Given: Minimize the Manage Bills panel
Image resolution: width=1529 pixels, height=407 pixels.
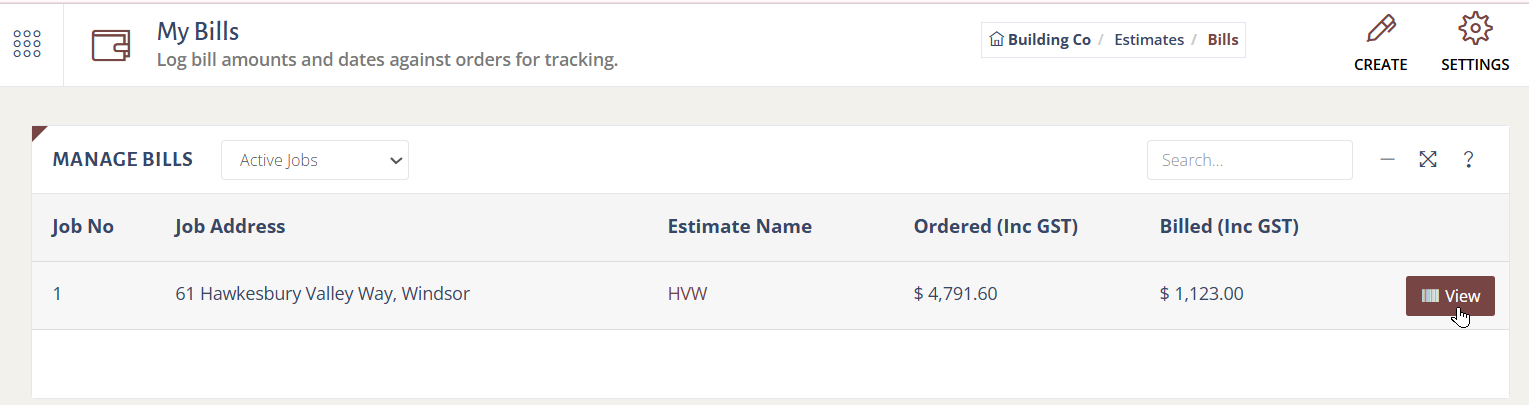Looking at the screenshot, I should pos(1387,160).
